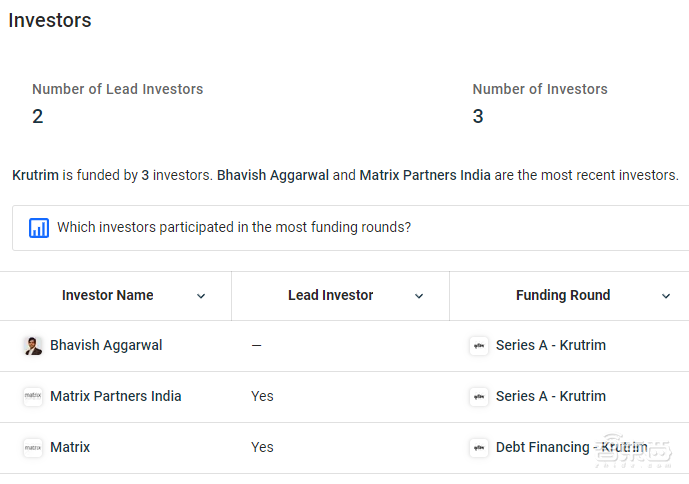689x484 pixels.
Task: Ask which investors participated in most rounds
Action: [x=234, y=228]
